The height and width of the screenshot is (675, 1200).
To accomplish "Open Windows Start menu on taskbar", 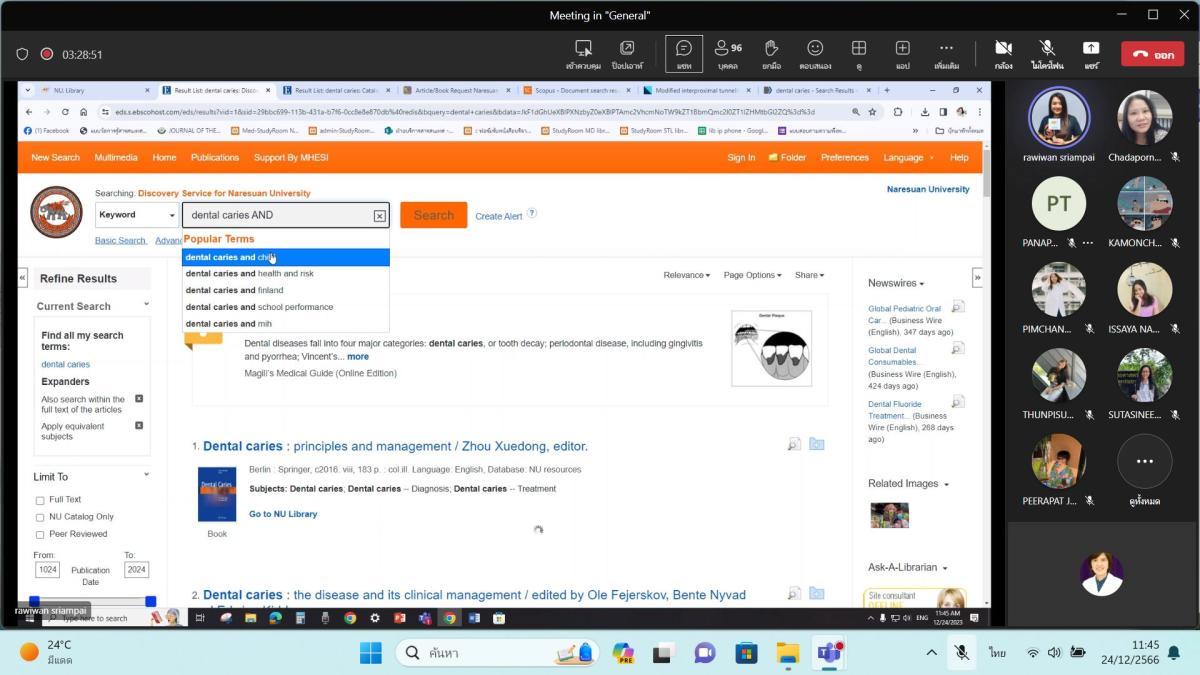I will click(x=370, y=653).
